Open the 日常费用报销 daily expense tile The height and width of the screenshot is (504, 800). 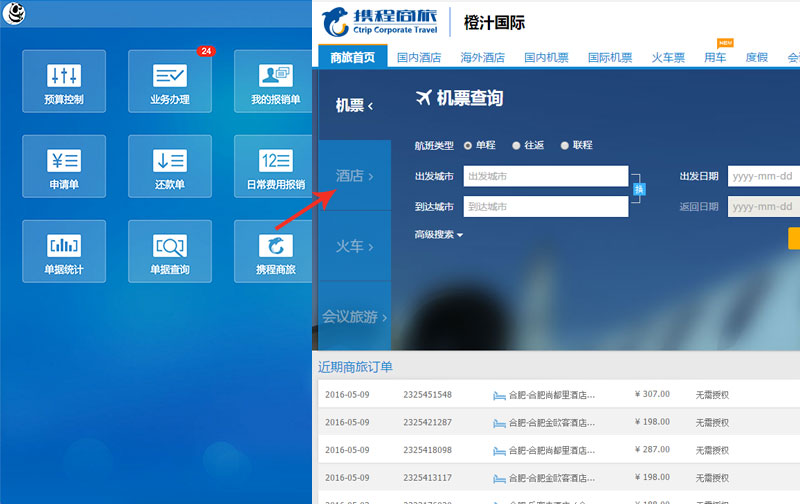(x=273, y=166)
